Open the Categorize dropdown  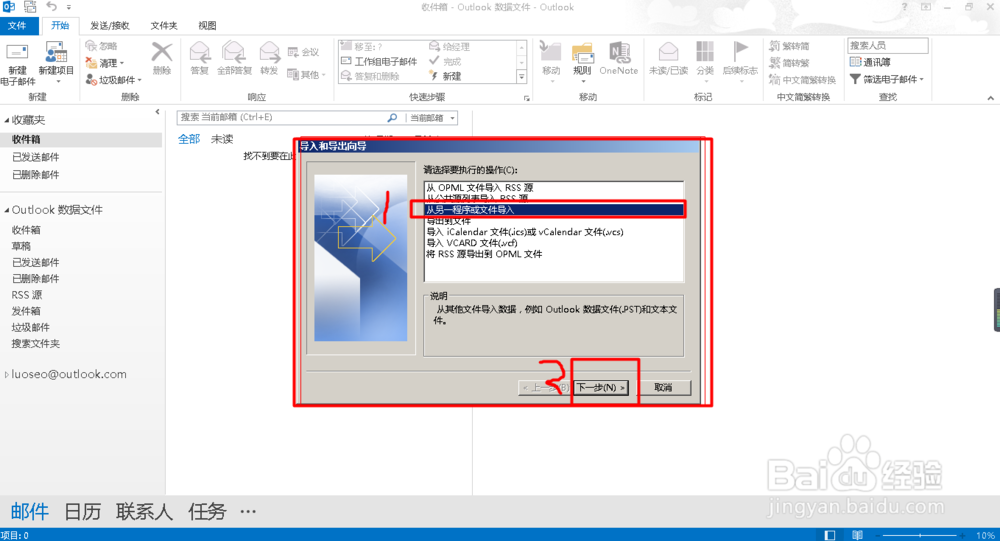click(705, 63)
